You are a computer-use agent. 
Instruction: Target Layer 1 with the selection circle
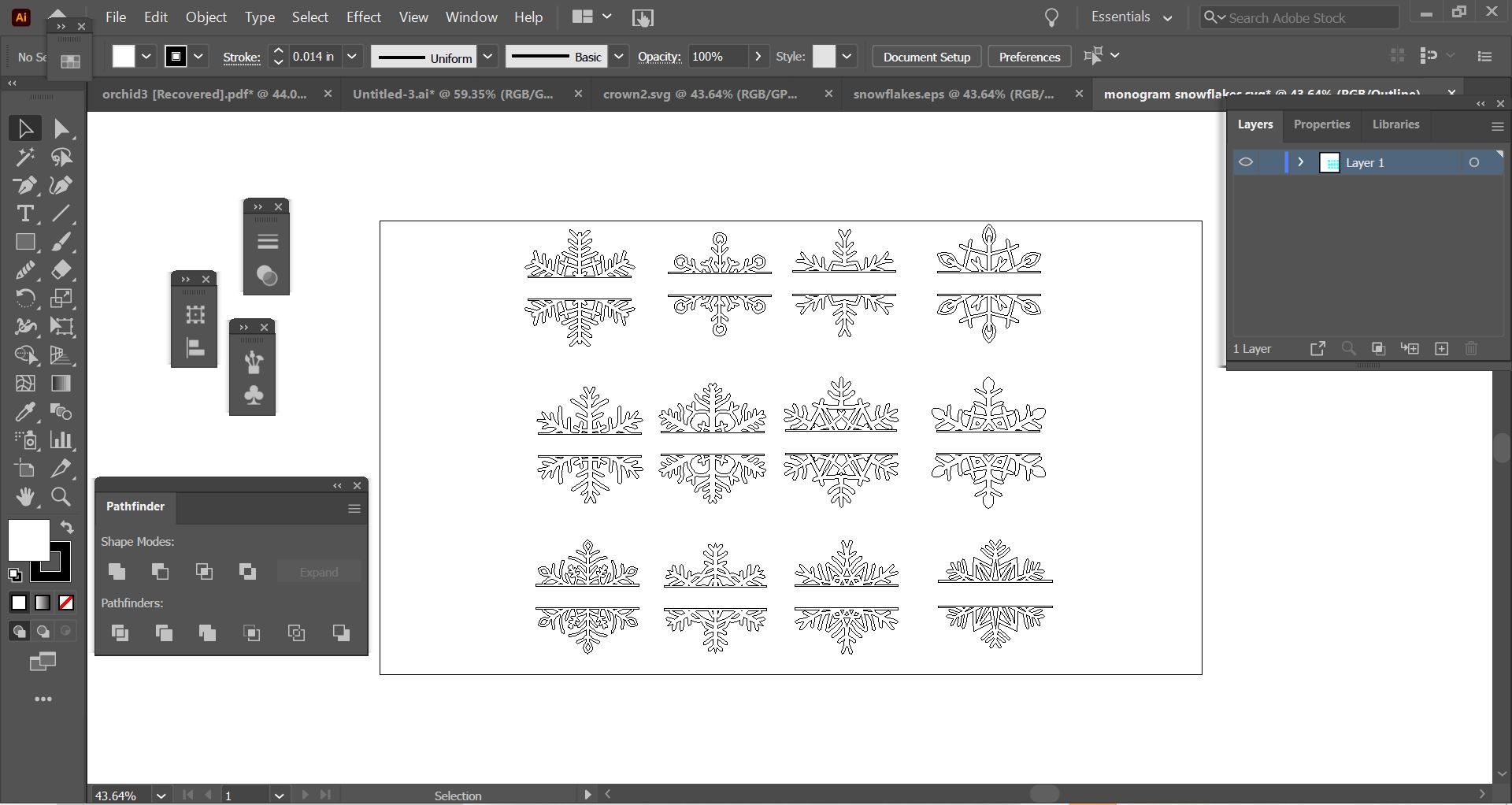[x=1474, y=162]
